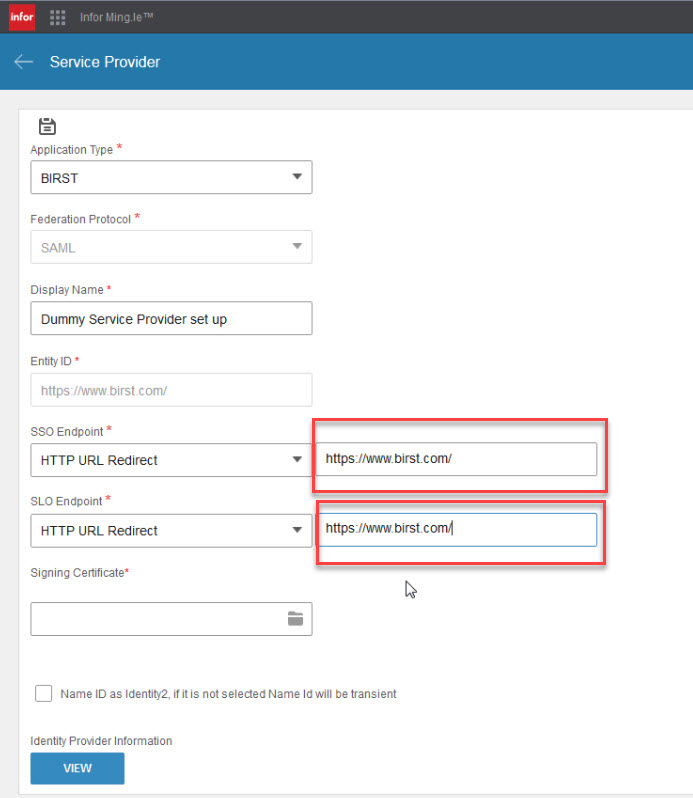Open Application Type dropdown arrow
The image size is (693, 798).
pos(297,177)
